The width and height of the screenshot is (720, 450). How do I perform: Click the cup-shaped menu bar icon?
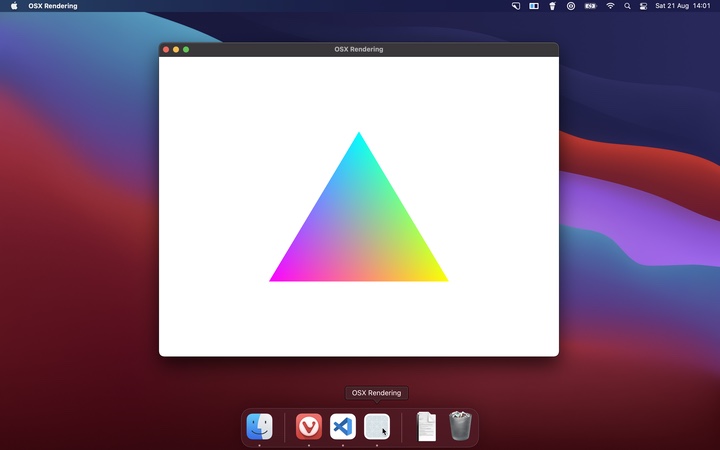tap(552, 6)
